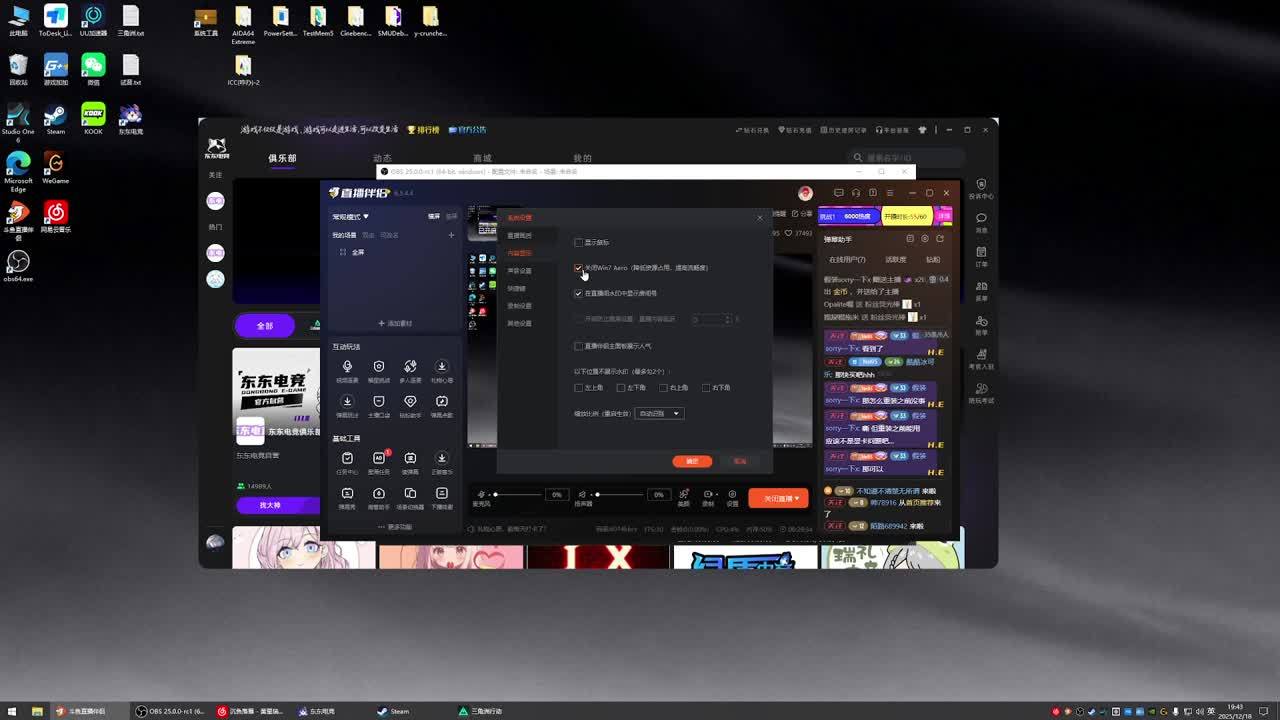Switch to 声音设置 settings tab
This screenshot has height=720, width=1280.
pos(519,271)
